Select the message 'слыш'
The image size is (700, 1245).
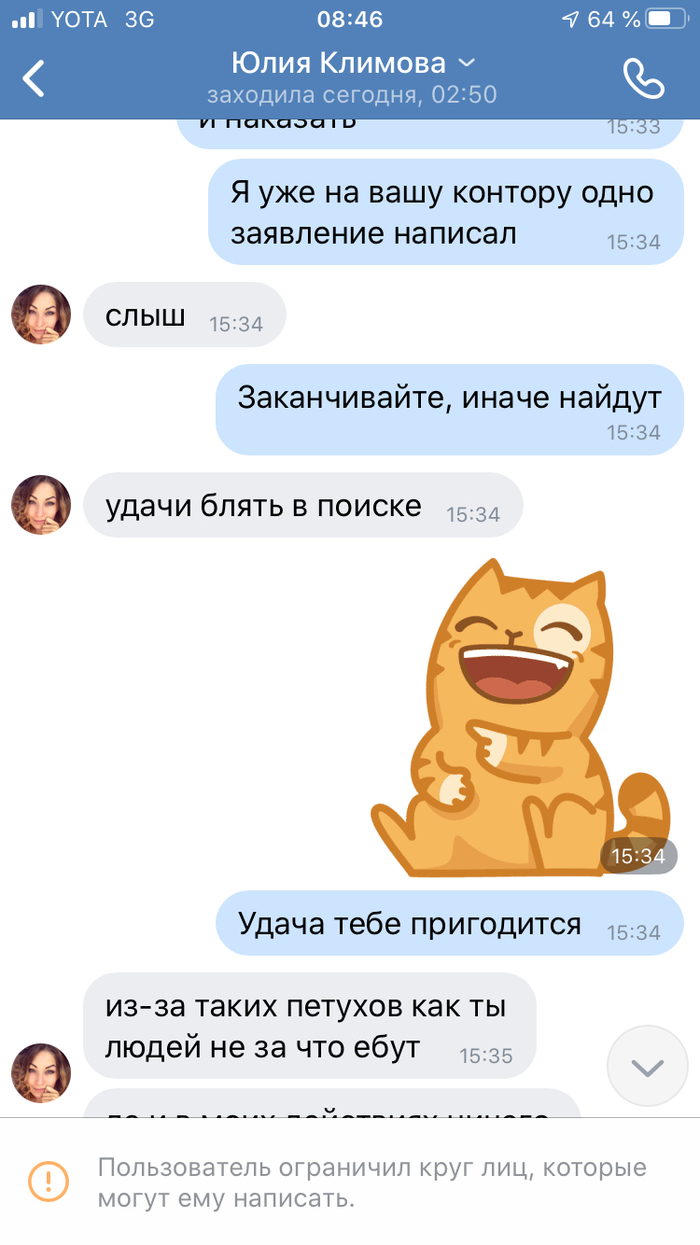(185, 316)
